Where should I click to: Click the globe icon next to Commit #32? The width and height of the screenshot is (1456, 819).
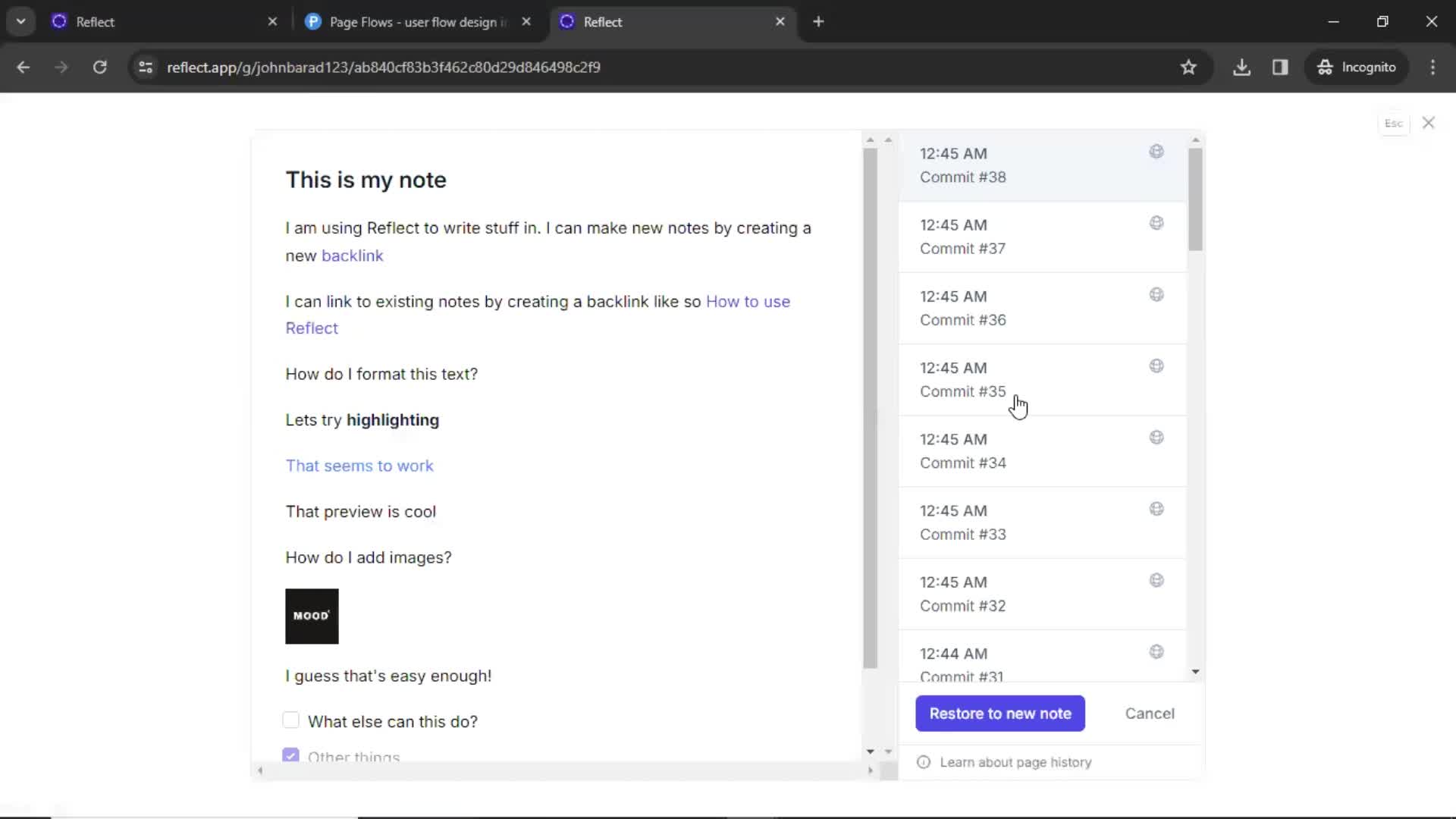click(1156, 580)
